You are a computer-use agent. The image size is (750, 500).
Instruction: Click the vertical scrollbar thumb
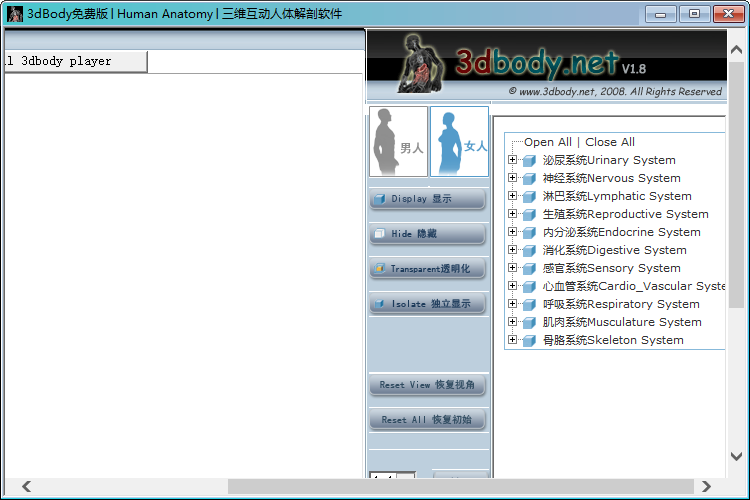click(737, 185)
